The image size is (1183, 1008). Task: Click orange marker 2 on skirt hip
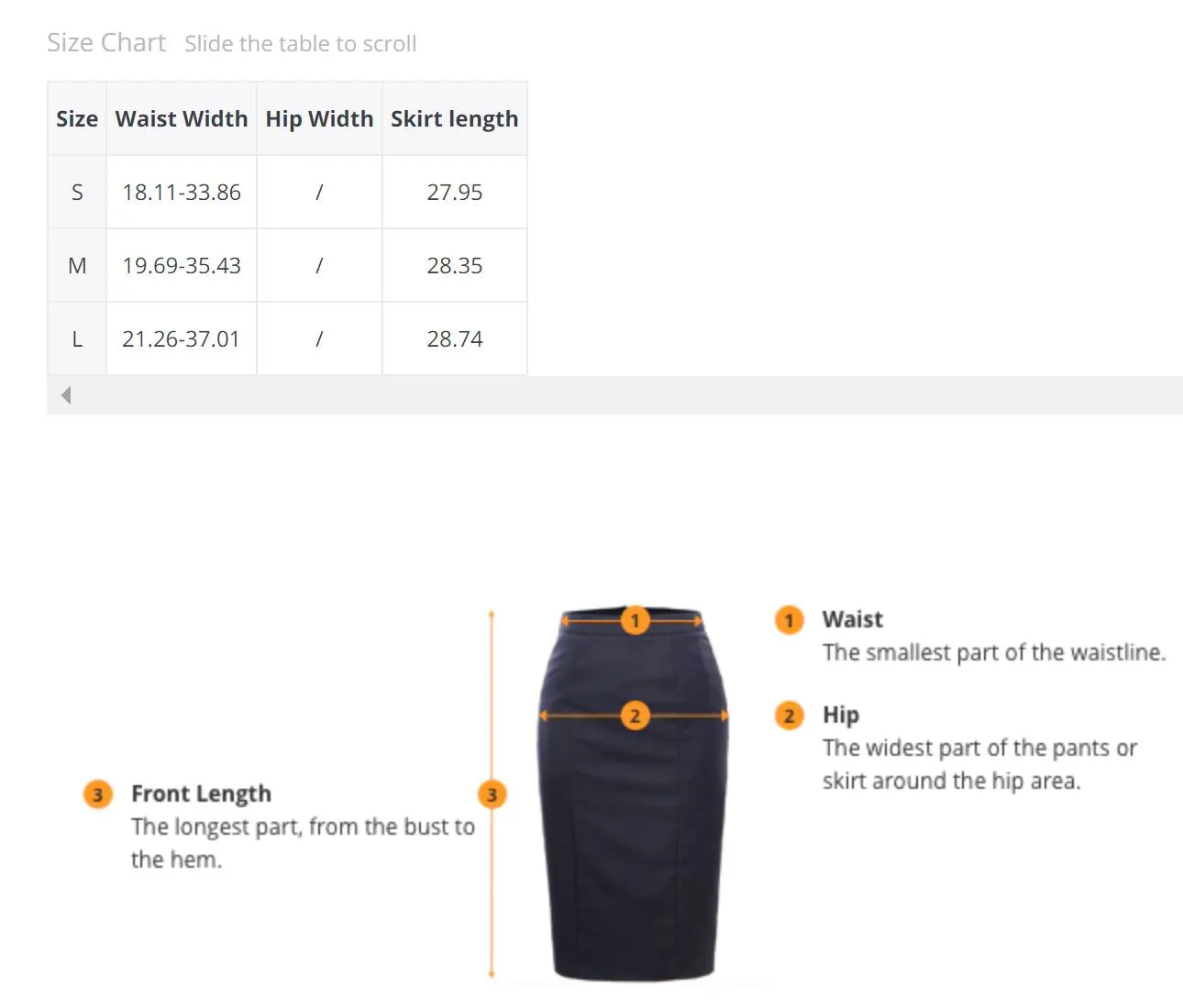click(x=635, y=715)
